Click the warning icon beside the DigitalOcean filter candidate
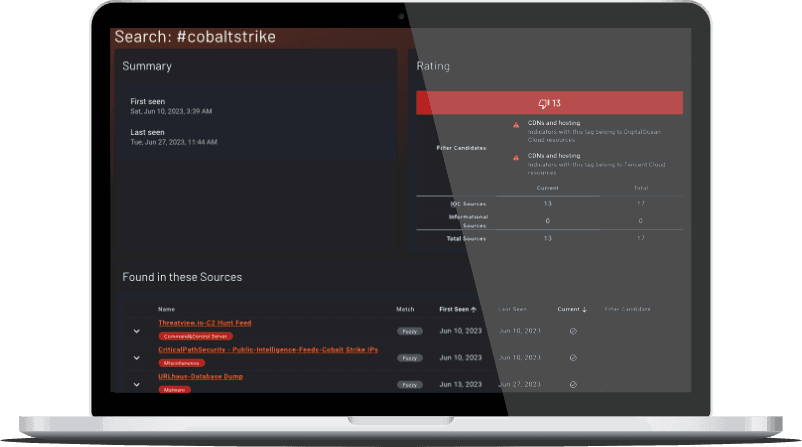 (x=516, y=125)
